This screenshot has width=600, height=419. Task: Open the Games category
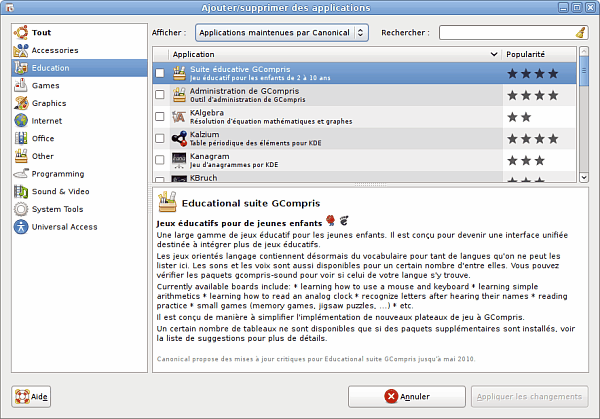pos(80,85)
